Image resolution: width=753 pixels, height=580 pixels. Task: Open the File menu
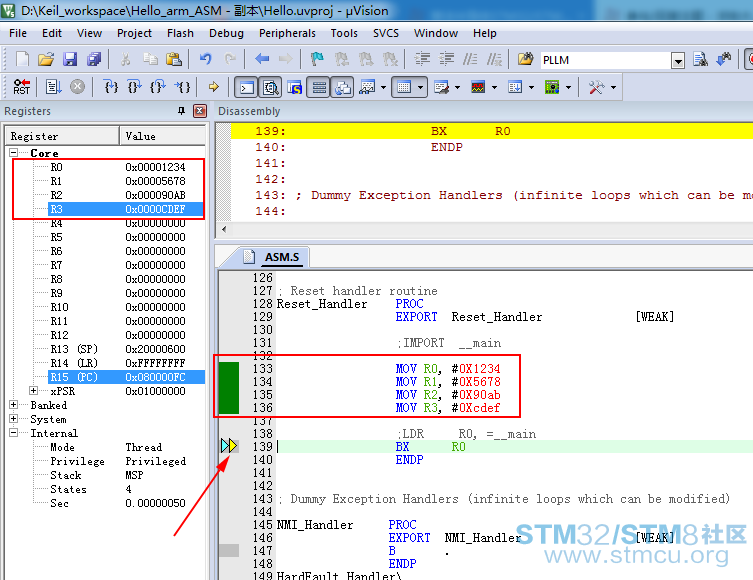point(18,33)
